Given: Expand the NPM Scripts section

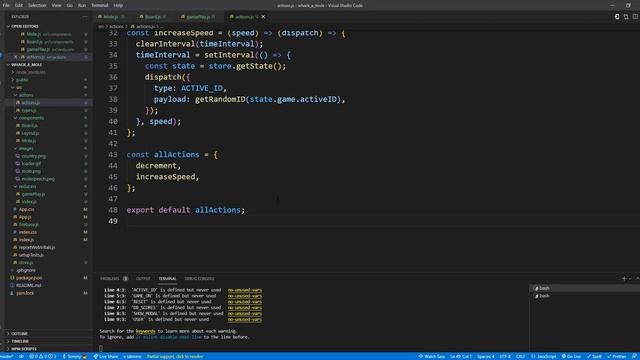Looking at the screenshot, I should (x=24, y=349).
